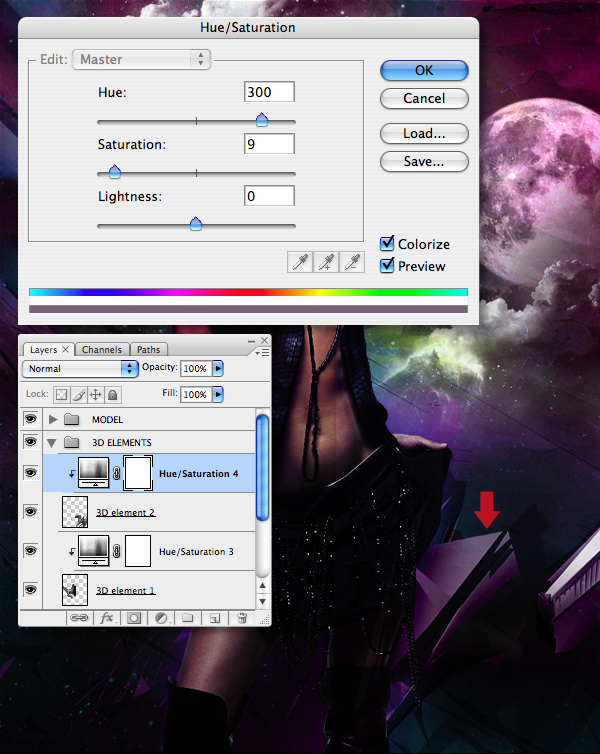Open the layer style fx menu
The width and height of the screenshot is (600, 754).
tap(107, 618)
